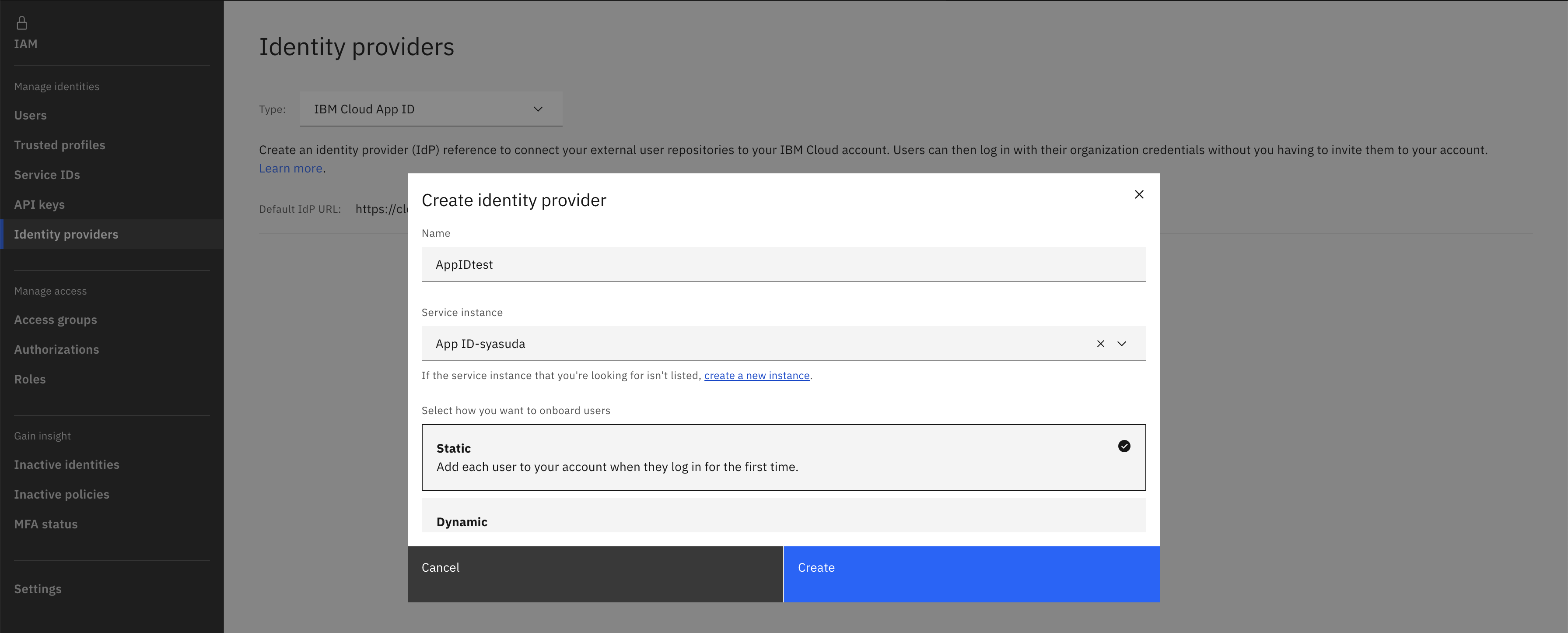Clear the selected service instance
The height and width of the screenshot is (633, 1568).
(x=1100, y=344)
